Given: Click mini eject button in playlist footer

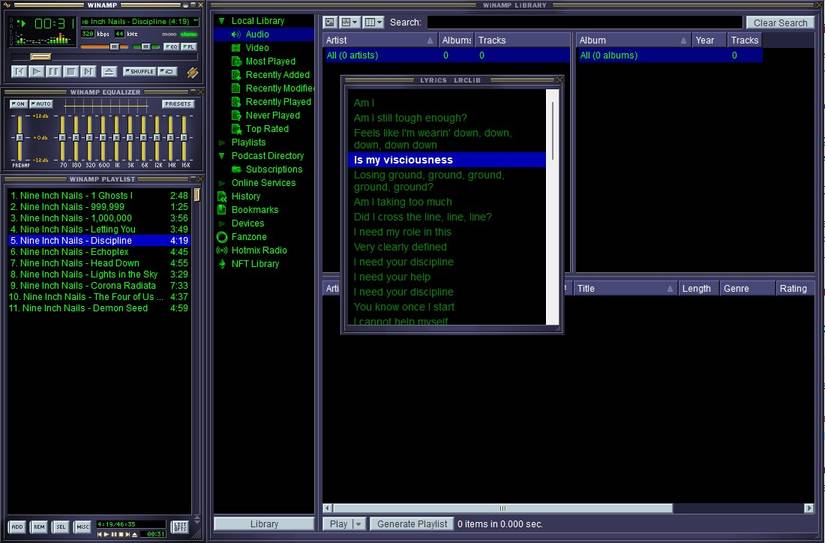Looking at the screenshot, I should coord(134,535).
